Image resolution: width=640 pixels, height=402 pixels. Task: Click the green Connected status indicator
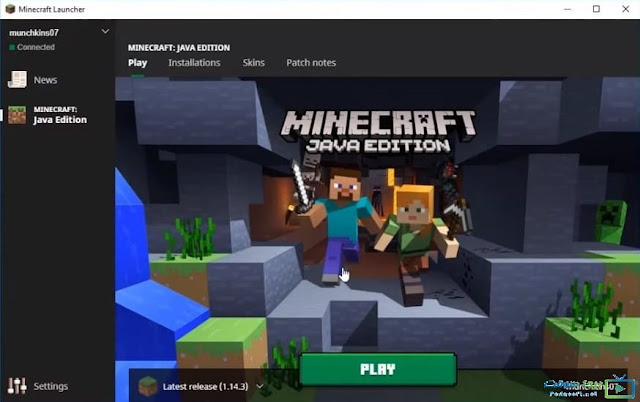click(12, 47)
